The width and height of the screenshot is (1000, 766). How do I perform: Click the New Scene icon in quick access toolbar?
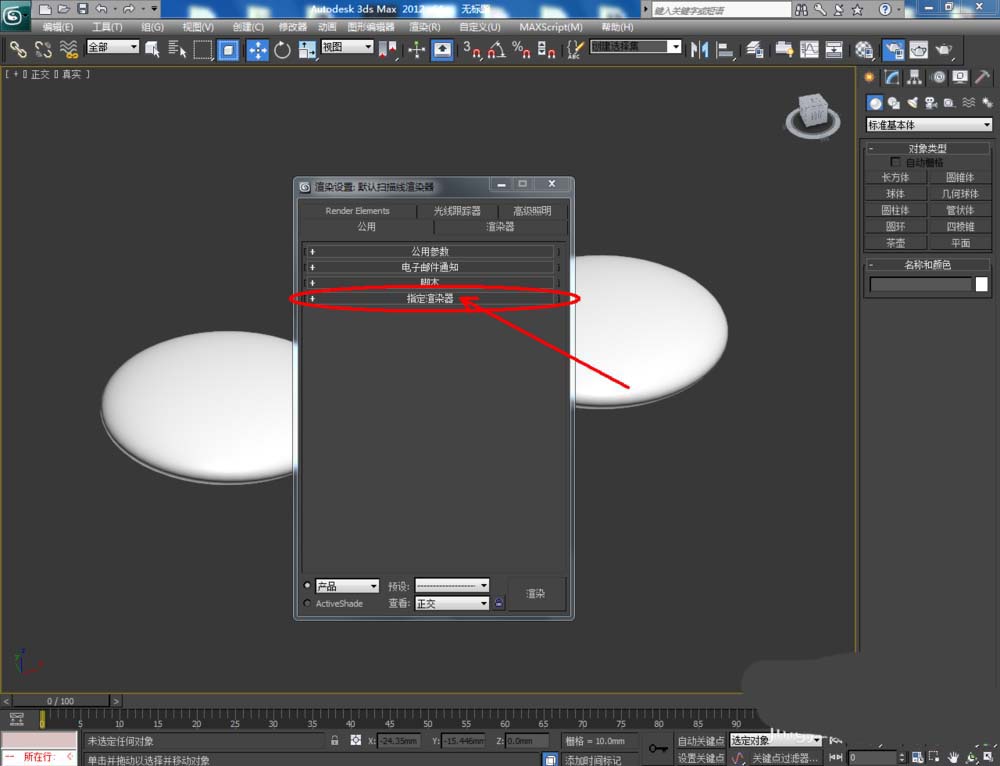pos(45,9)
